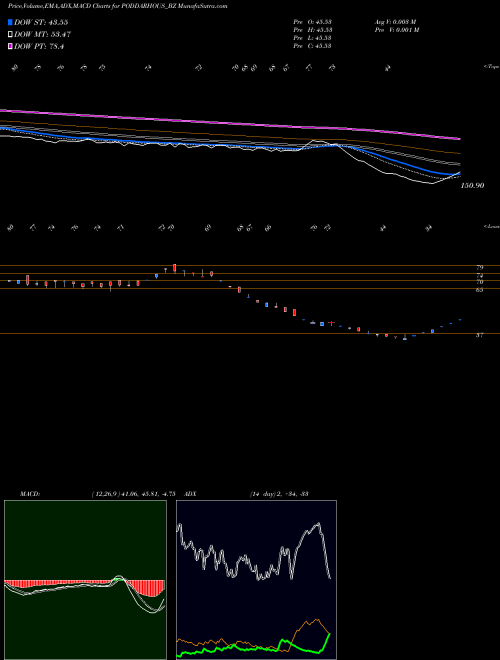
Task: Click the 79 price level label
Action: pyautogui.click(x=480, y=267)
